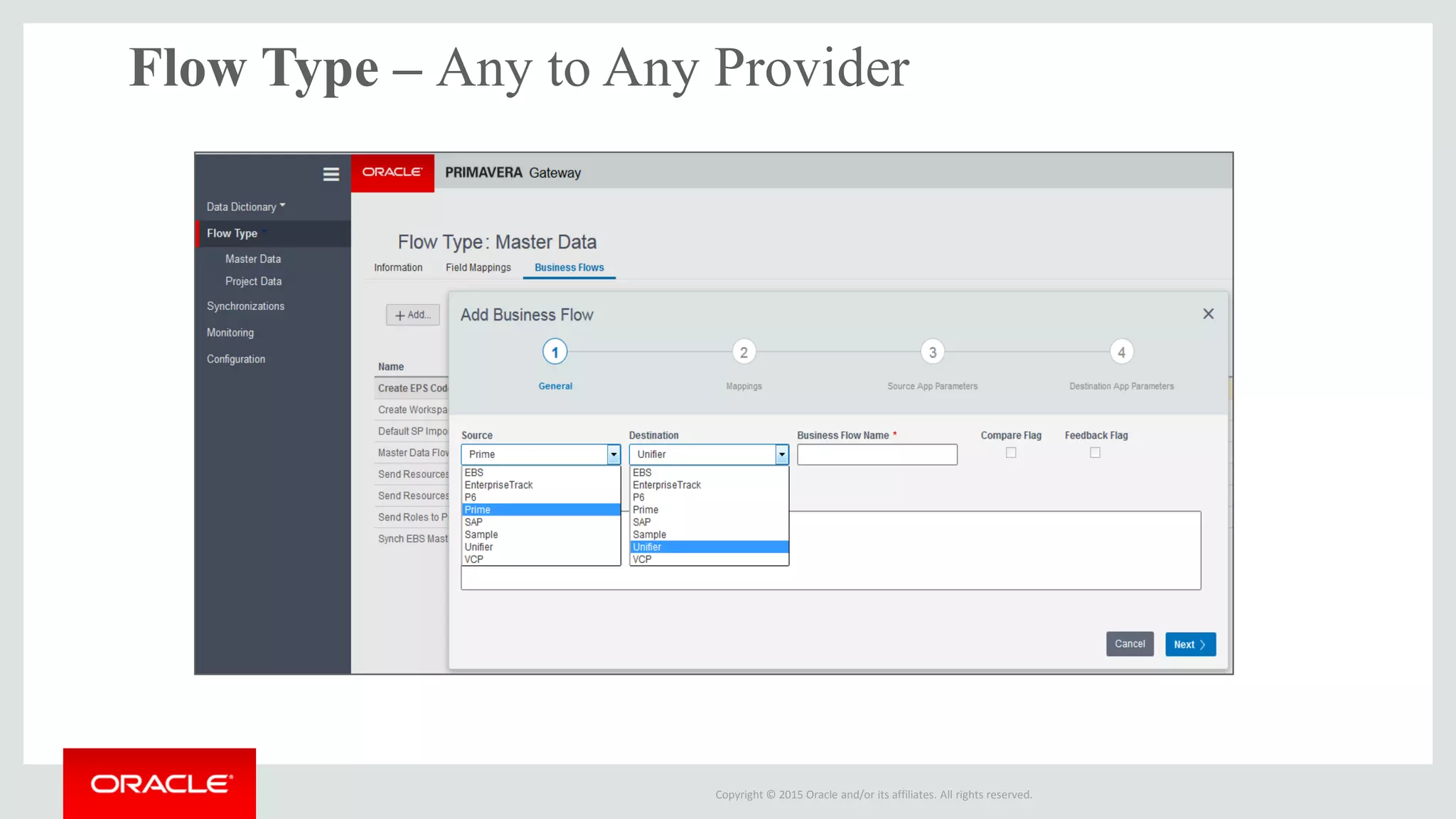Switch to the Business Flows tab

point(569,267)
